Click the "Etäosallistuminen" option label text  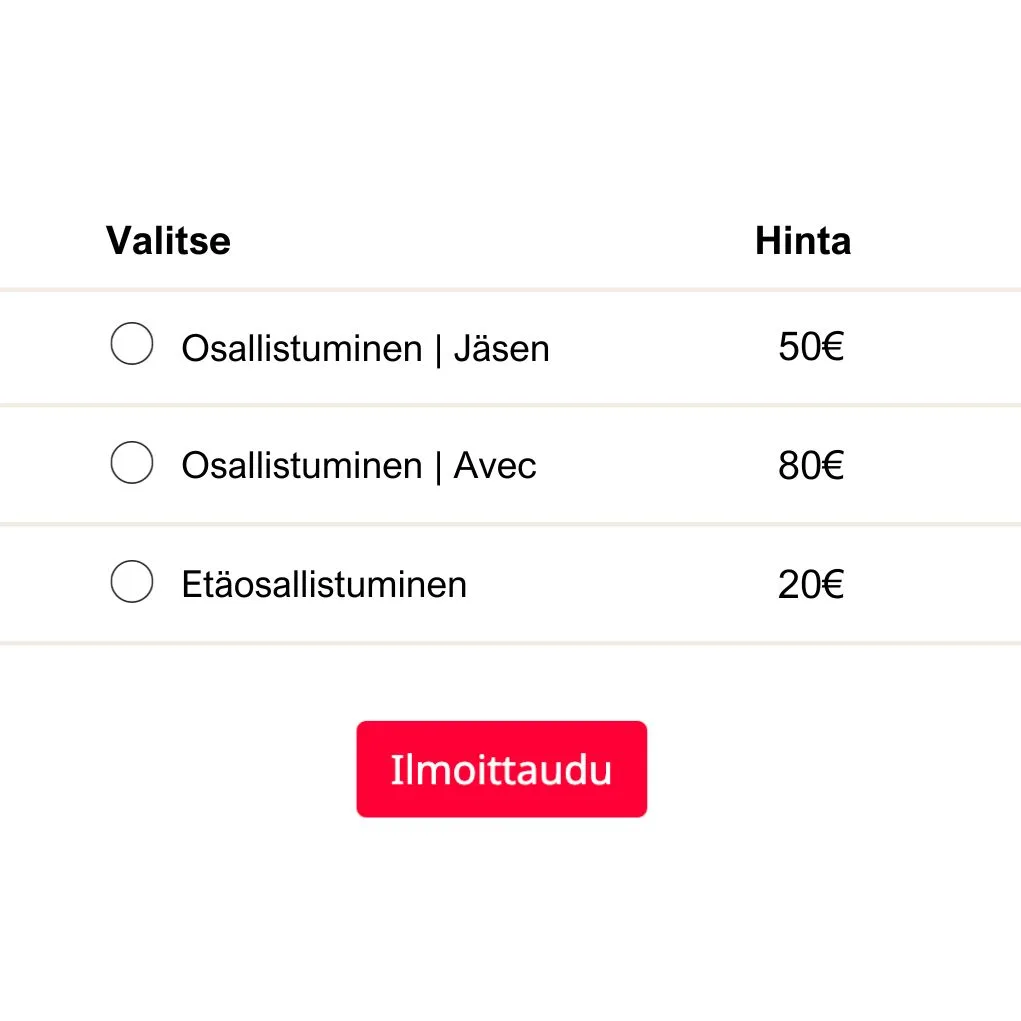point(324,585)
